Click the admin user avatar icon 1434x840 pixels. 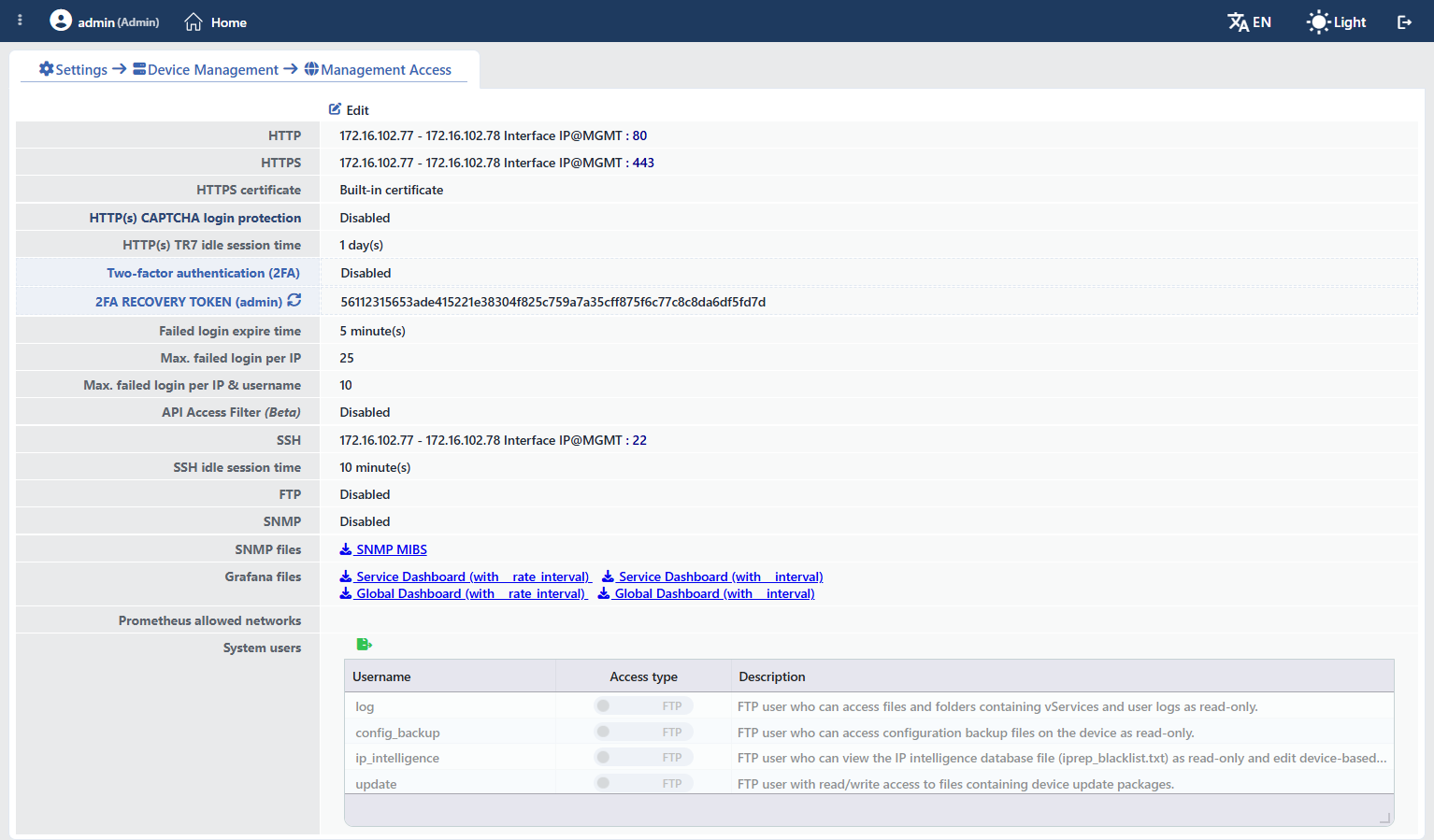pyautogui.click(x=61, y=21)
